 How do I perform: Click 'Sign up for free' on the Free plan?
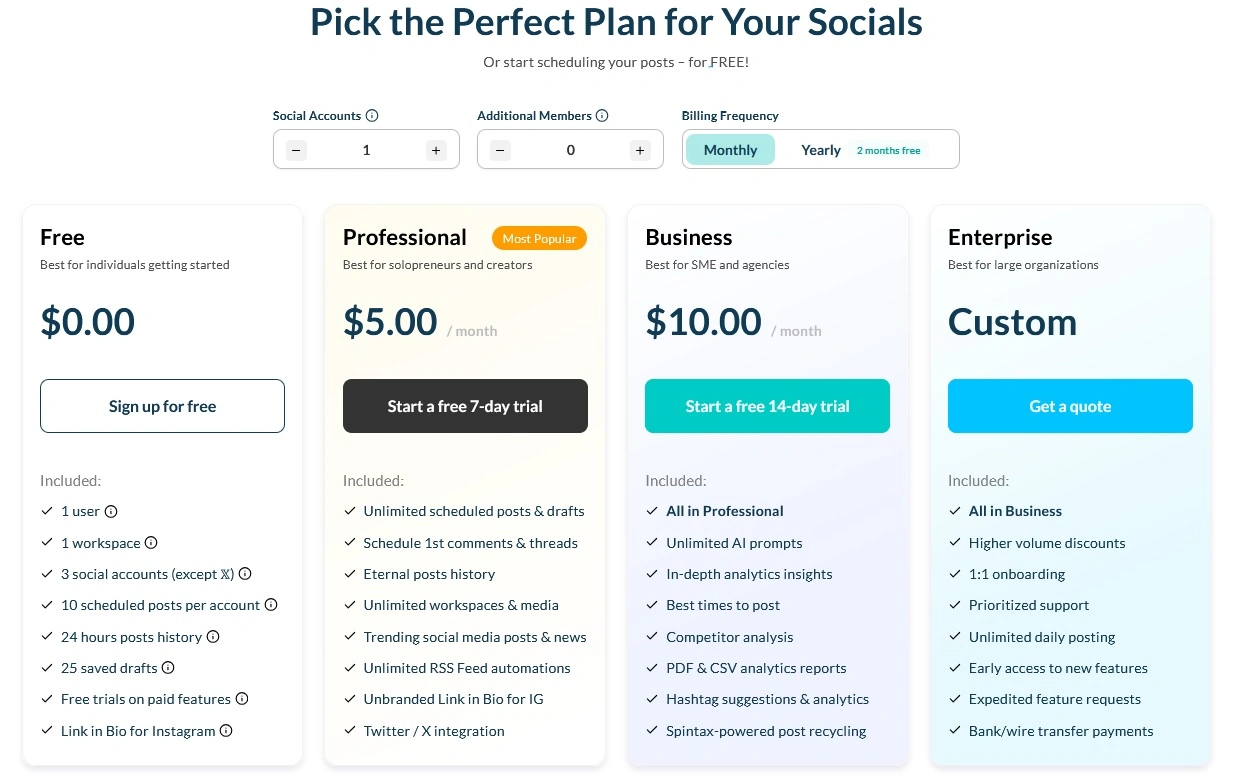(162, 406)
